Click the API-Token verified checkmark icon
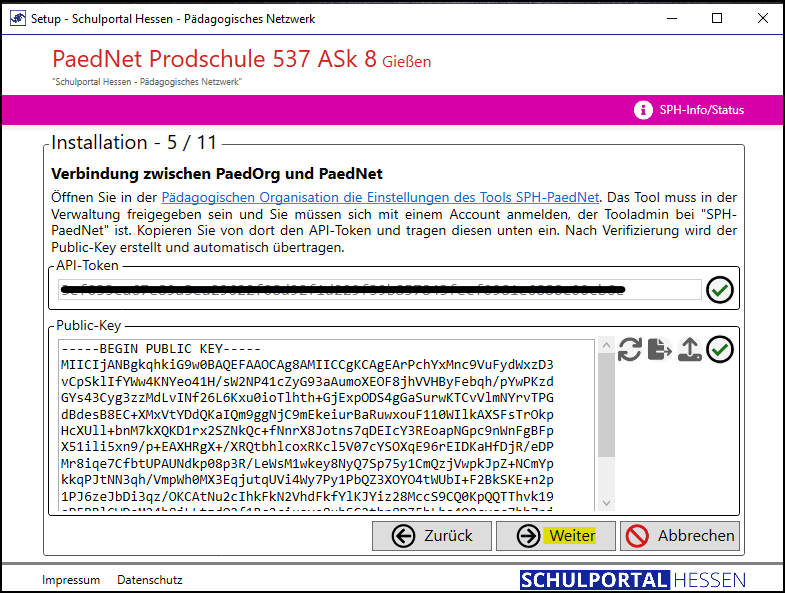The height and width of the screenshot is (593, 785). [720, 290]
